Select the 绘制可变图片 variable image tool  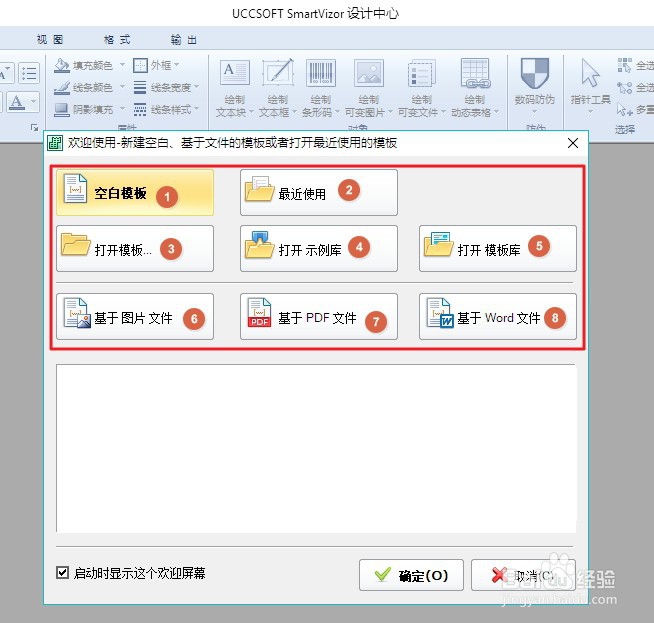click(x=369, y=88)
